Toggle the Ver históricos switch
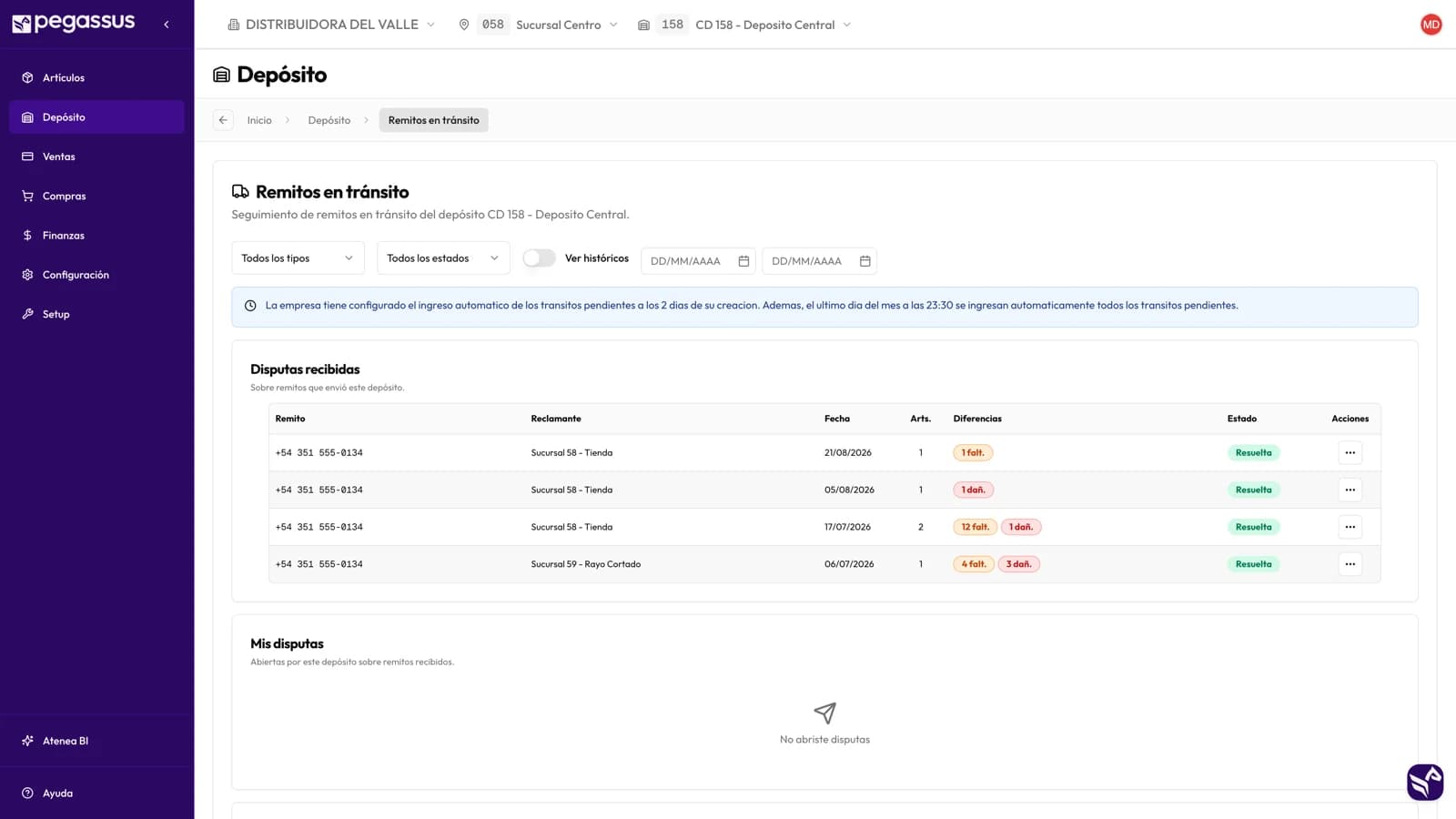 point(539,258)
